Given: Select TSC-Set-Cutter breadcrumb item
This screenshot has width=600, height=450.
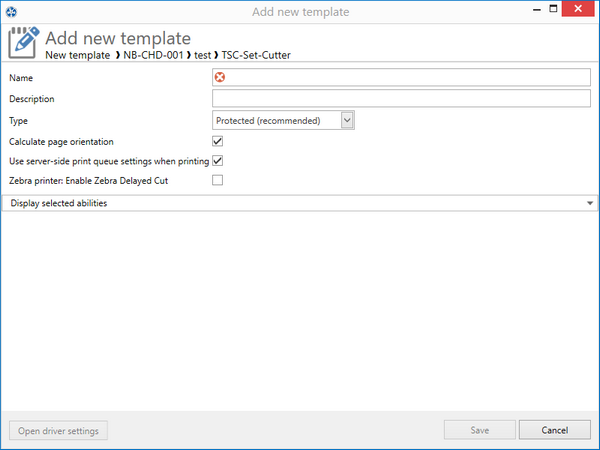Looking at the screenshot, I should [x=256, y=55].
